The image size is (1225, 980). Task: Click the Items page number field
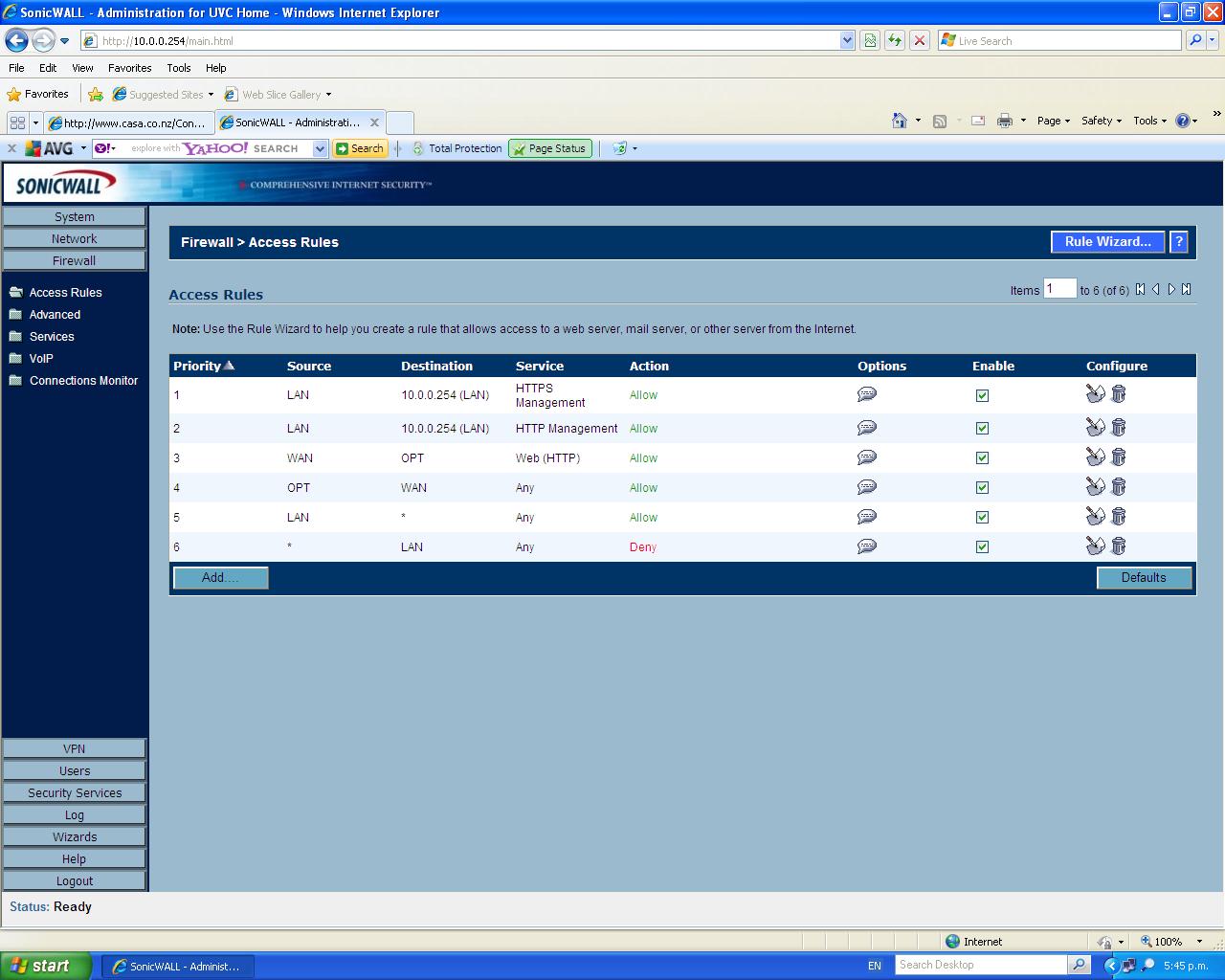pos(1059,289)
